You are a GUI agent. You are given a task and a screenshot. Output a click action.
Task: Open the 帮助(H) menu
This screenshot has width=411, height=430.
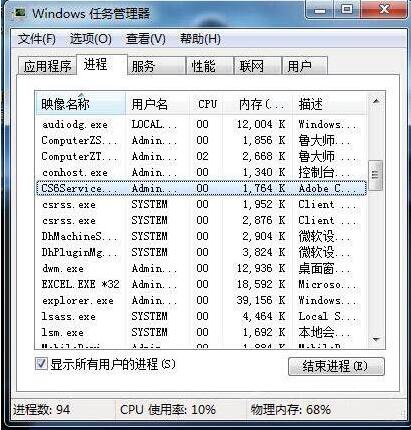pos(200,39)
